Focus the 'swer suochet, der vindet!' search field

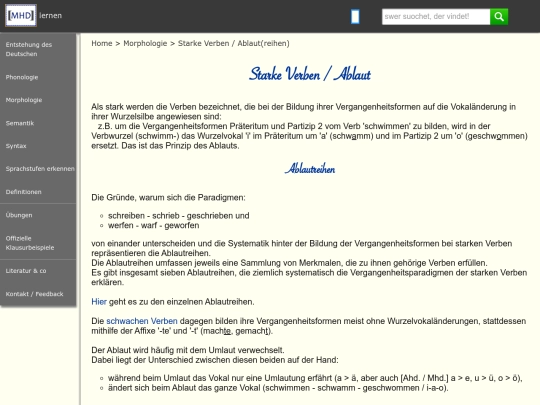(436, 17)
